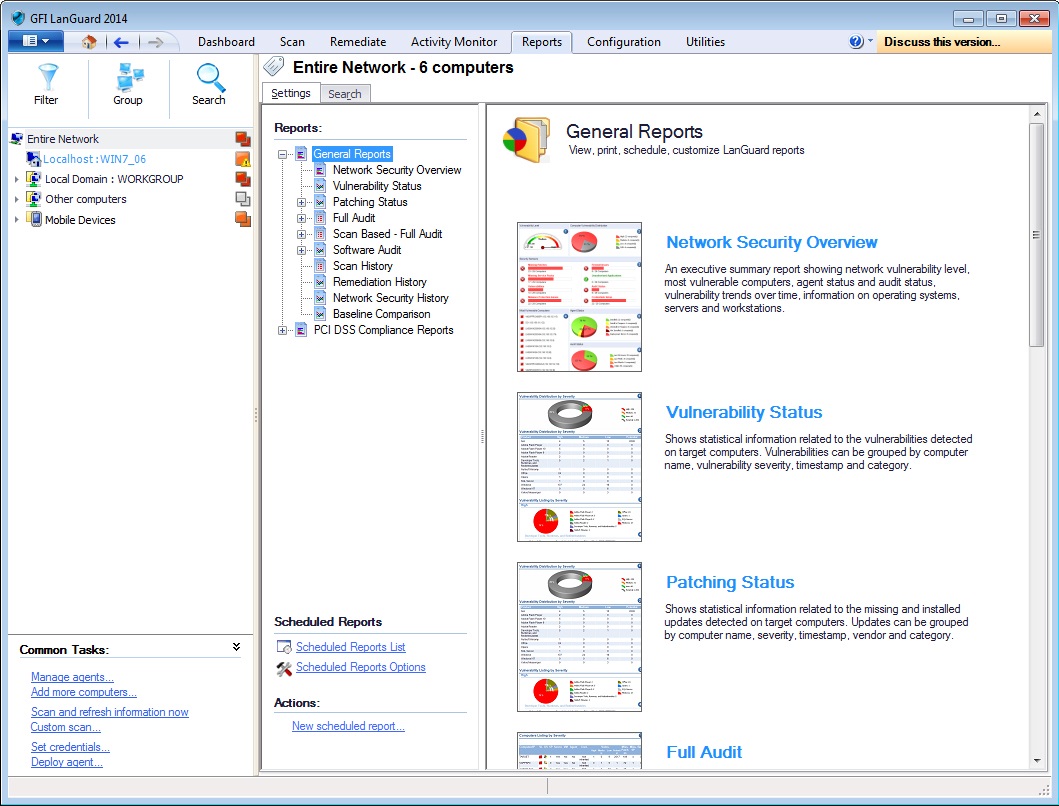The height and width of the screenshot is (806, 1059).
Task: Click the Set credentials link
Action: 70,747
